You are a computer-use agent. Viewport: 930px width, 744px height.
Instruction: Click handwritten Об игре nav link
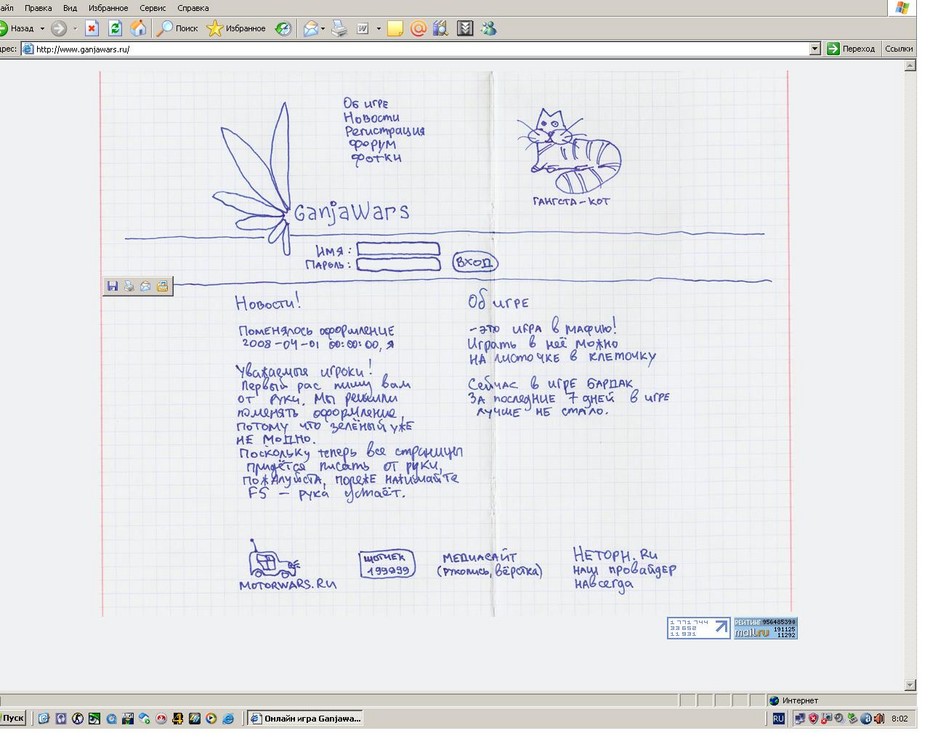click(366, 103)
